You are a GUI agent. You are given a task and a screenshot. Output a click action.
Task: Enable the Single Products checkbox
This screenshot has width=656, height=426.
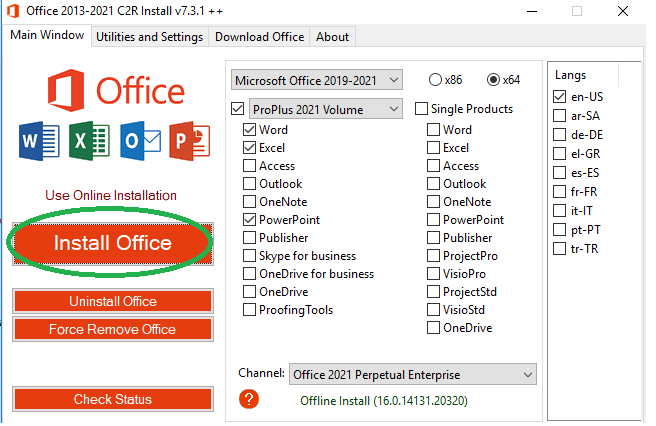click(421, 109)
